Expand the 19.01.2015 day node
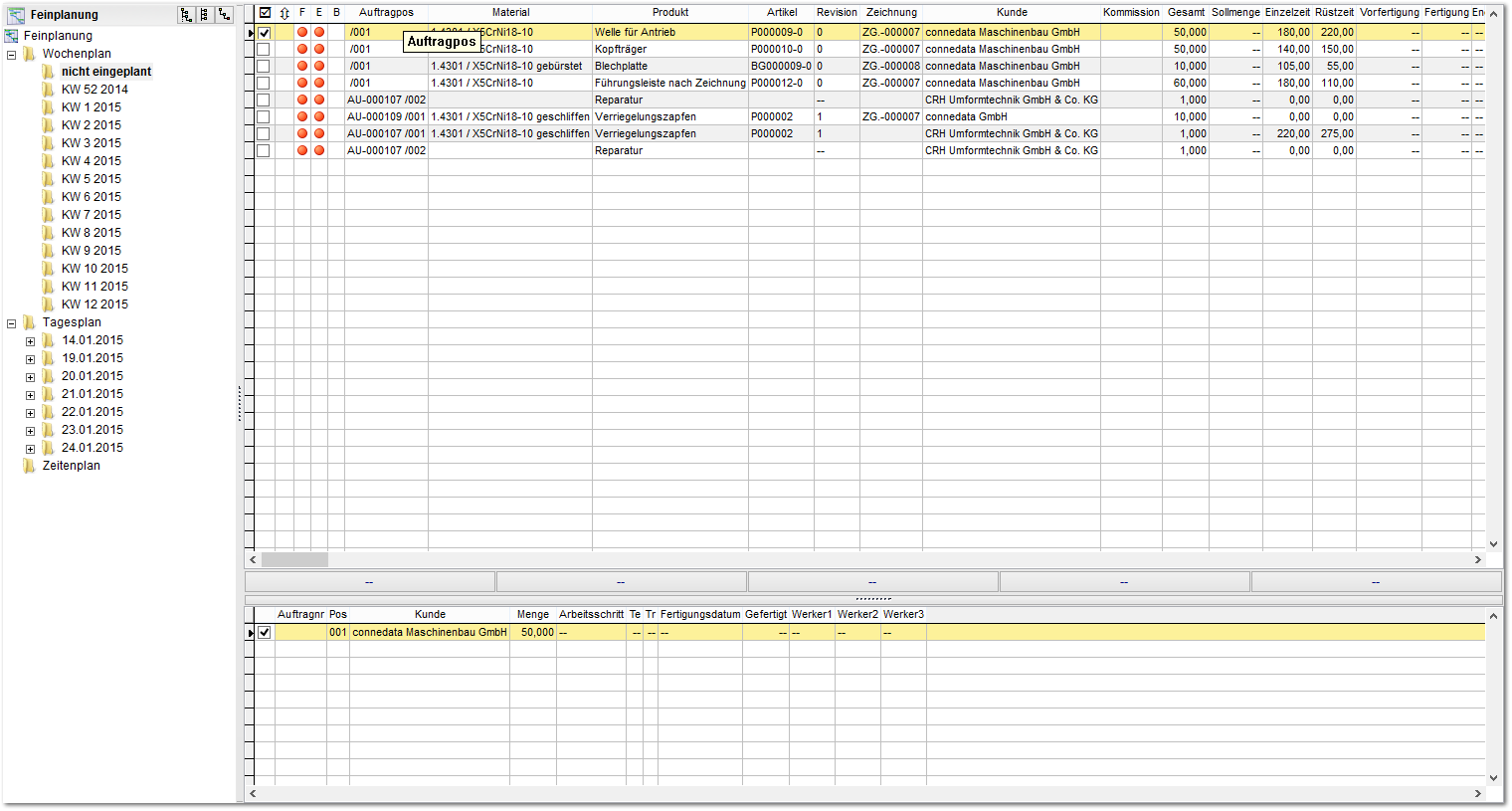The image size is (1512, 811). (30, 359)
